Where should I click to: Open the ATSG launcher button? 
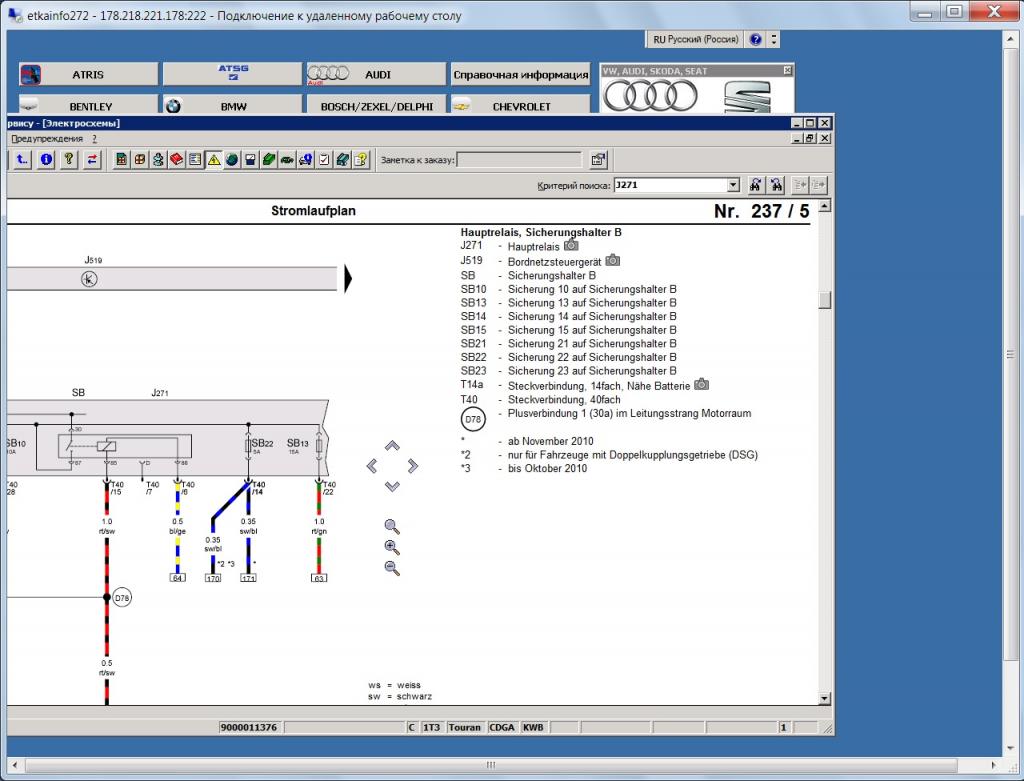(x=232, y=74)
